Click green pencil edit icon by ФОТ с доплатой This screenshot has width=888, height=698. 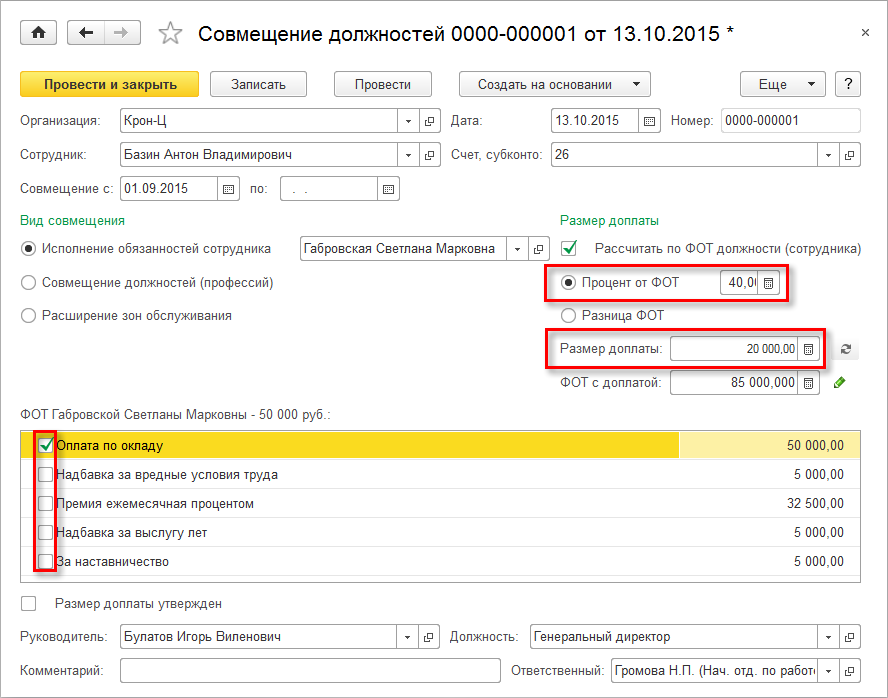coord(840,382)
